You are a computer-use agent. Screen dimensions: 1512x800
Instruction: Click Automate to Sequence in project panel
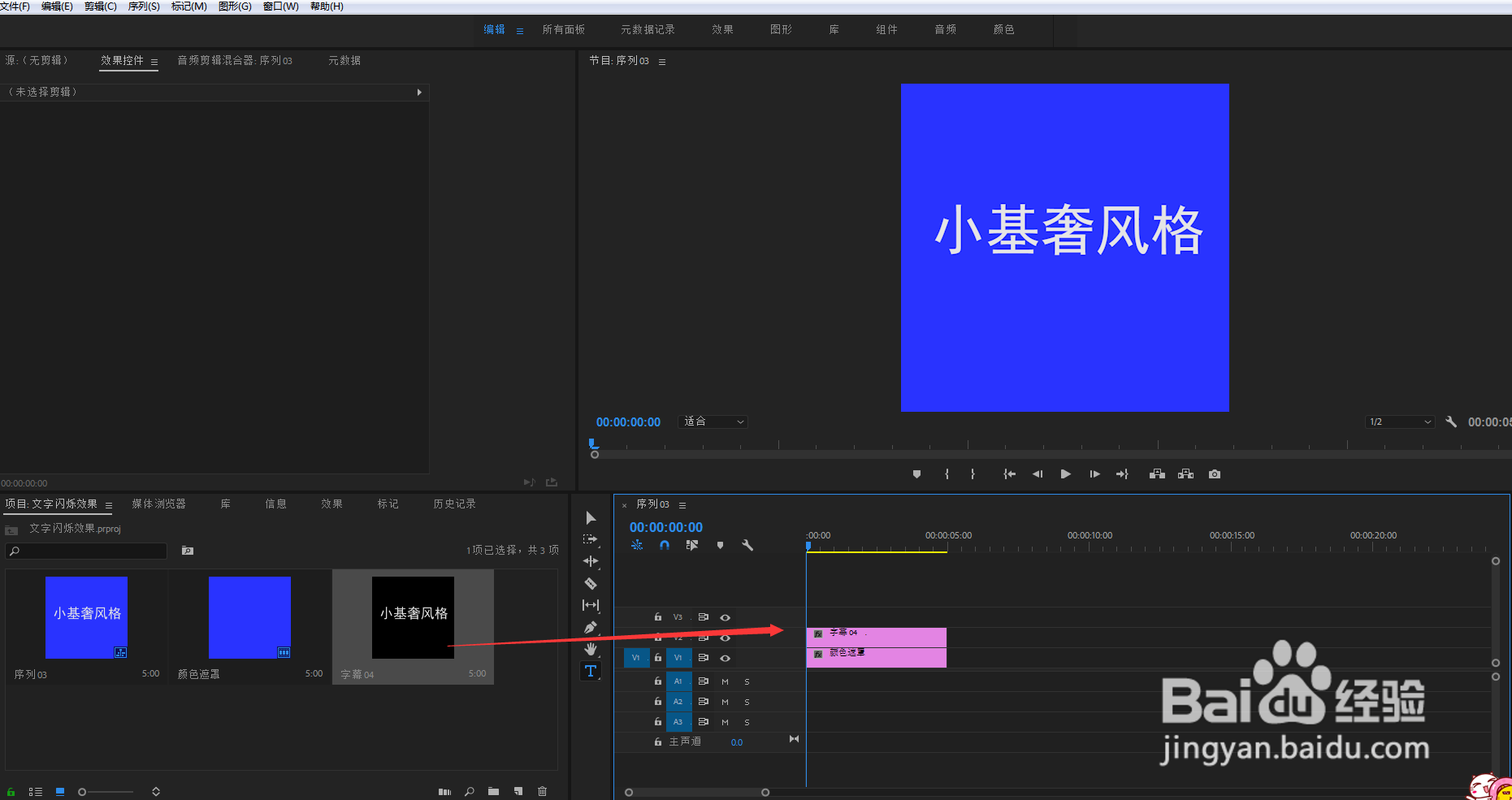click(x=444, y=792)
